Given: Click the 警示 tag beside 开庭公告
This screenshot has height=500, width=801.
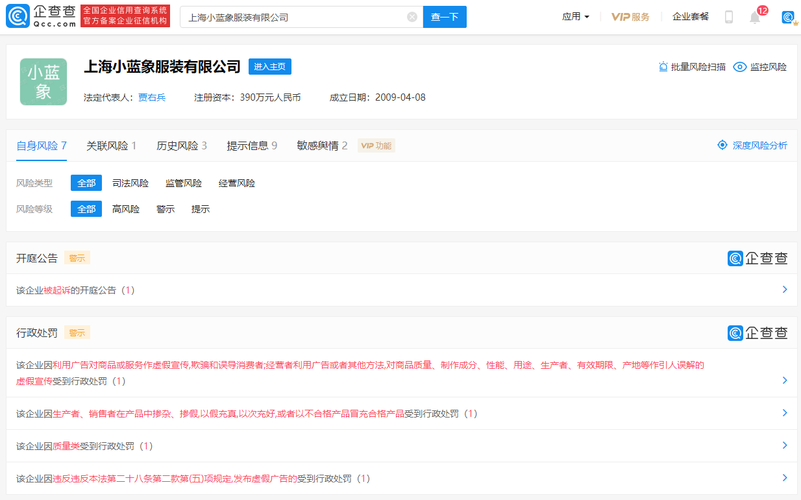Looking at the screenshot, I should [x=77, y=258].
